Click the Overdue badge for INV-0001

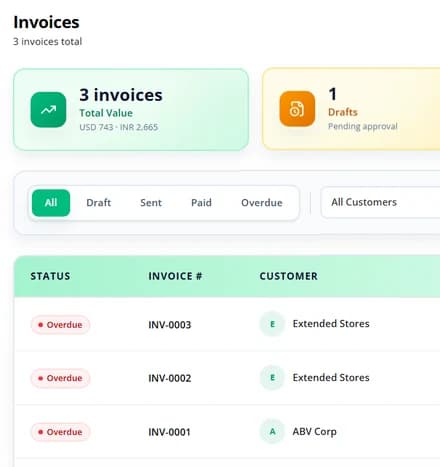click(60, 432)
